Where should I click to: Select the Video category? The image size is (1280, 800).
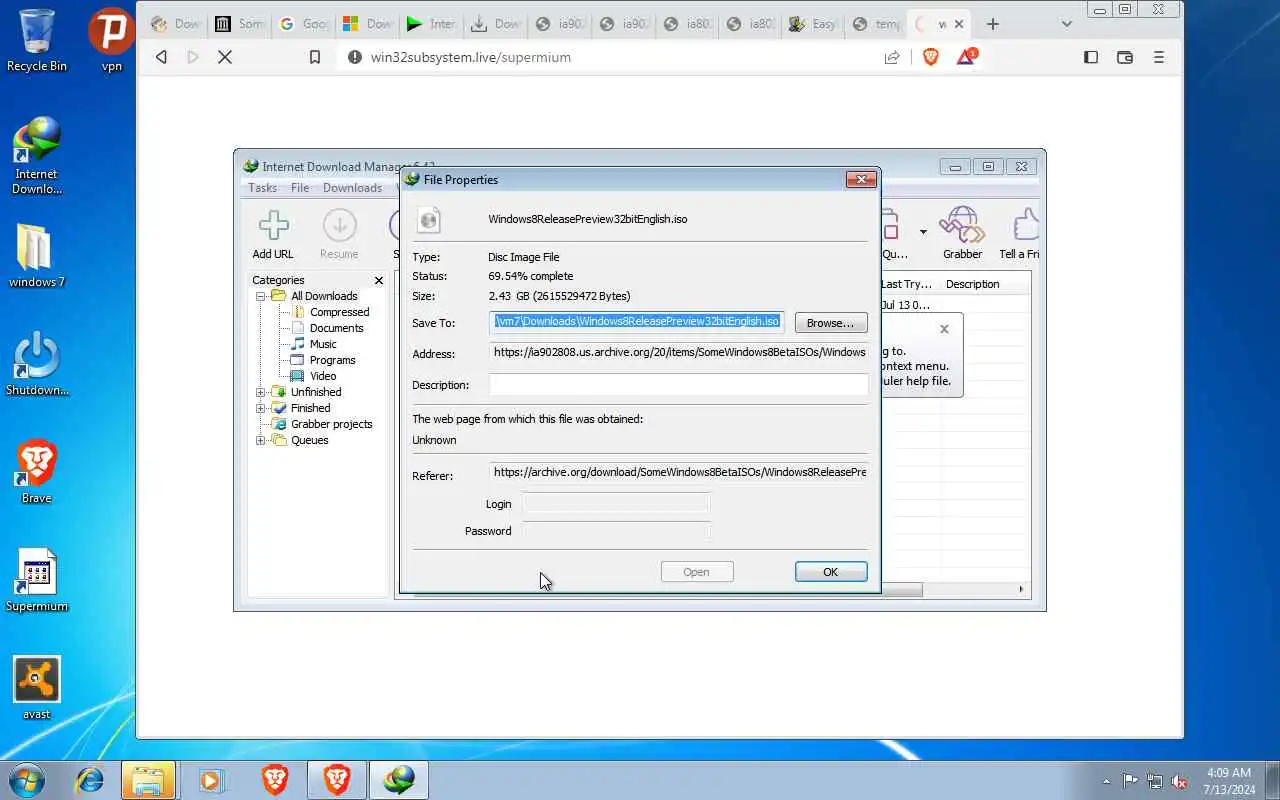coord(323,376)
